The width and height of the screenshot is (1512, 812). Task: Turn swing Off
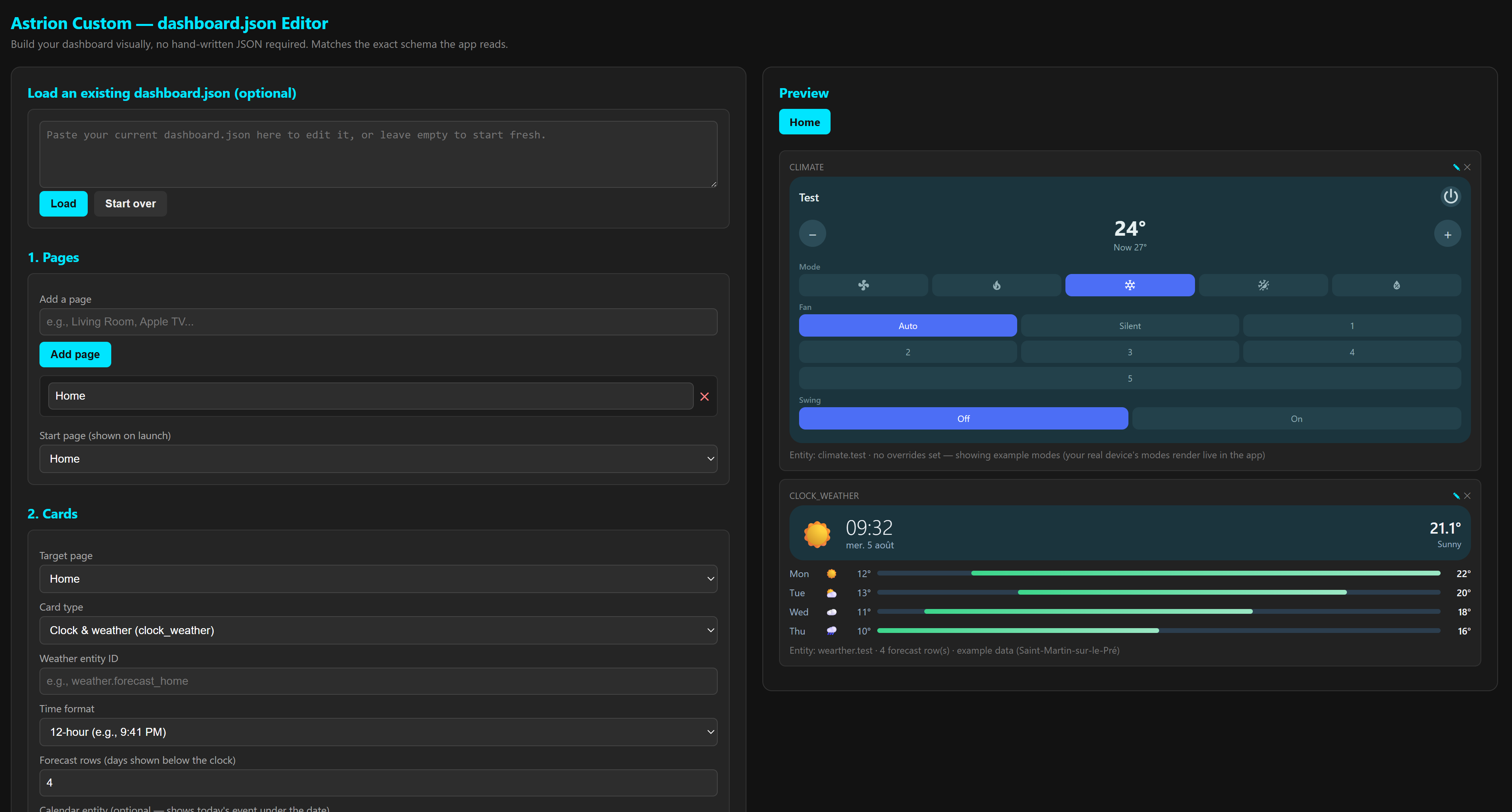coord(963,419)
